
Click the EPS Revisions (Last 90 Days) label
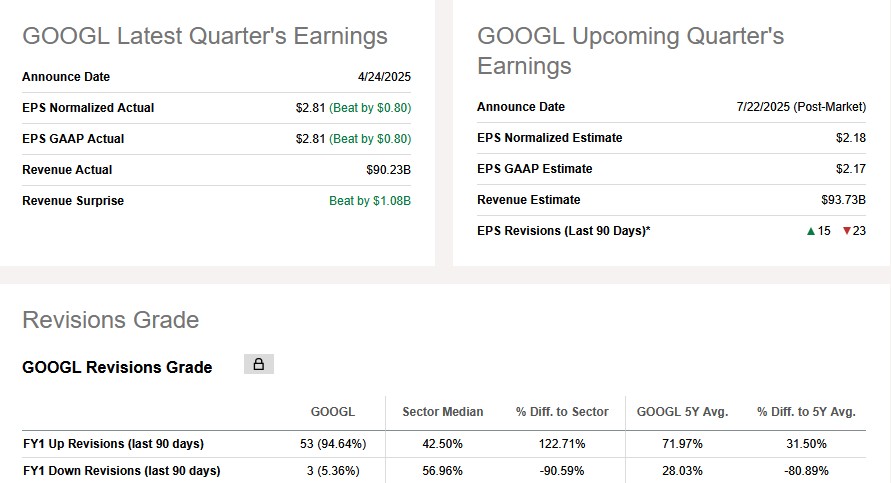[563, 231]
